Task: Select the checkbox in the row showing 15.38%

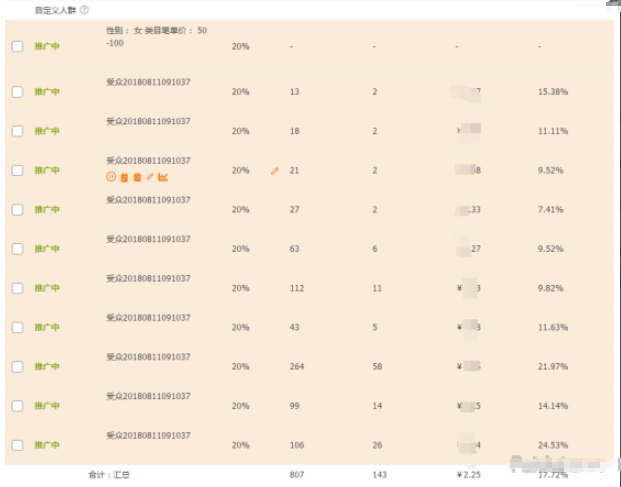Action: pyautogui.click(x=17, y=92)
